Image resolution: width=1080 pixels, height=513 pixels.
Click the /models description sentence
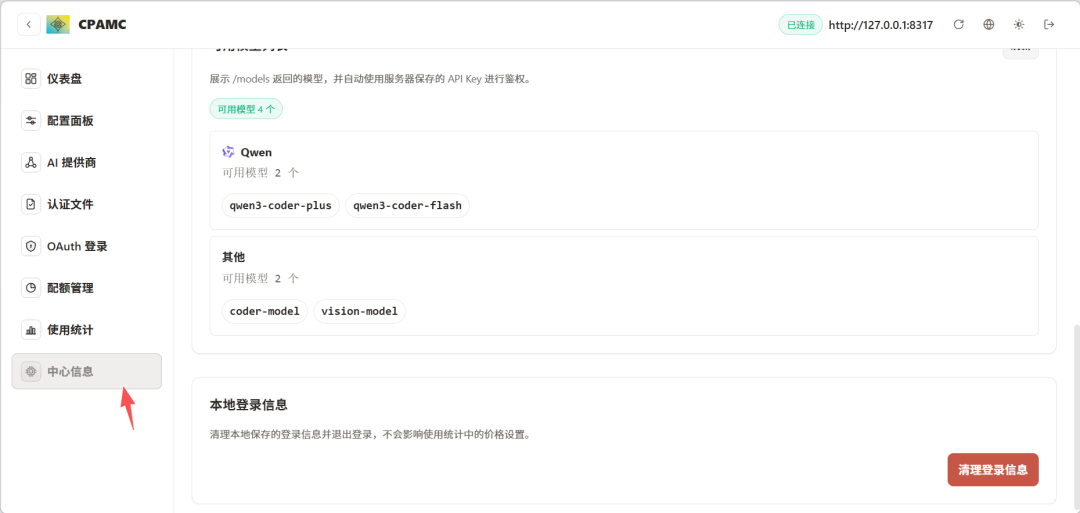pyautogui.click(x=371, y=79)
